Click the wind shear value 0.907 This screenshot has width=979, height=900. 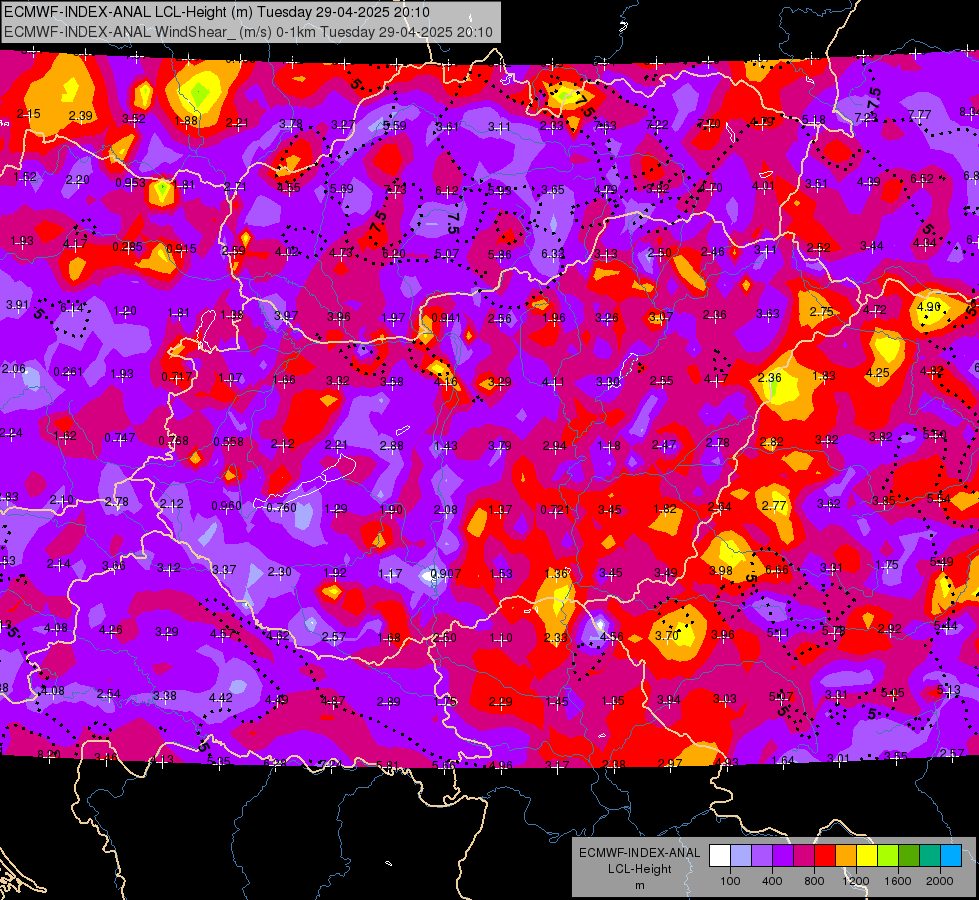[x=446, y=573]
